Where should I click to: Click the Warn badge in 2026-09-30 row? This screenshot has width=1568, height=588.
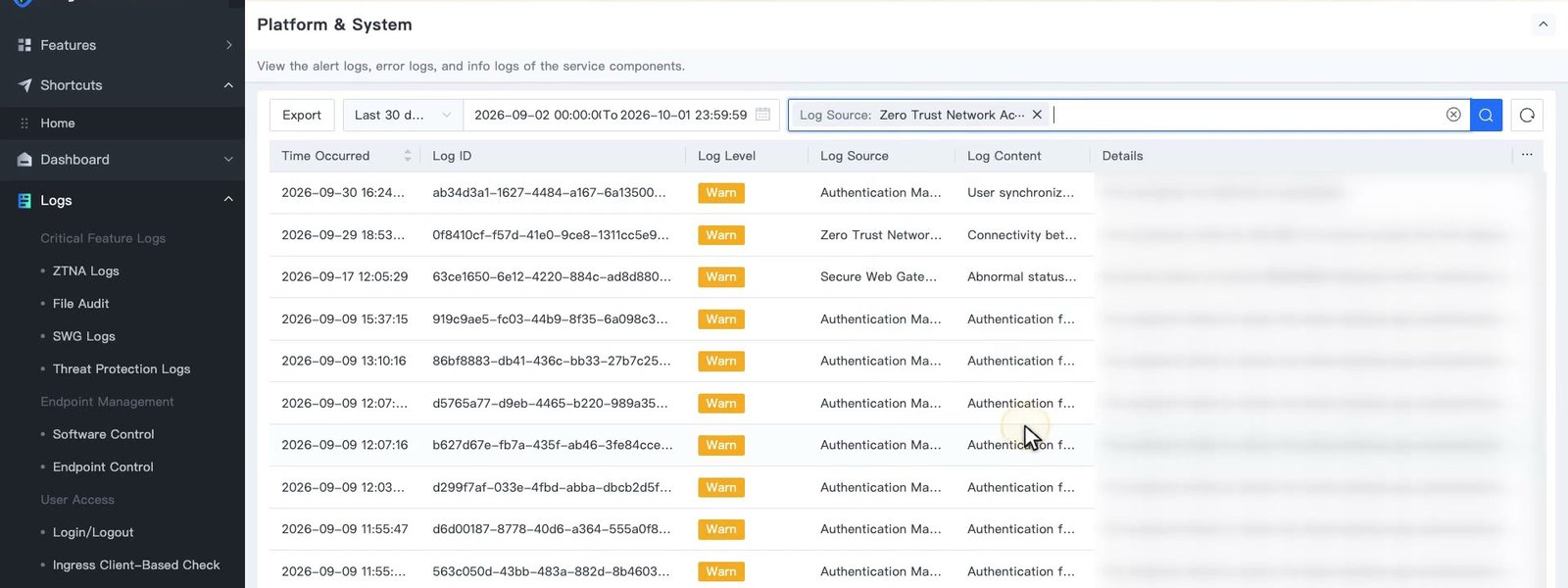721,193
